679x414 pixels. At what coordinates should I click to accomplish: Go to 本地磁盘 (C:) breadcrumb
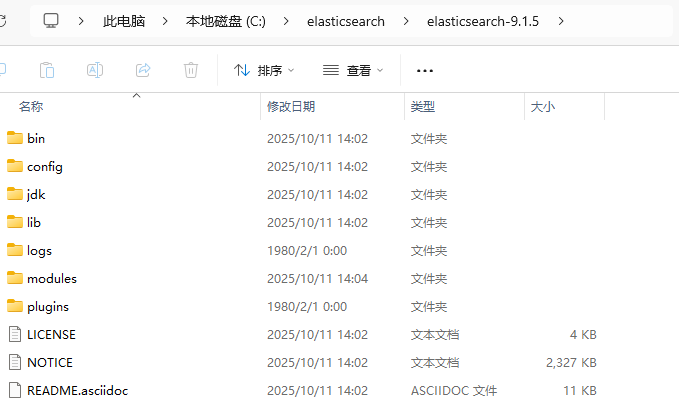click(226, 21)
